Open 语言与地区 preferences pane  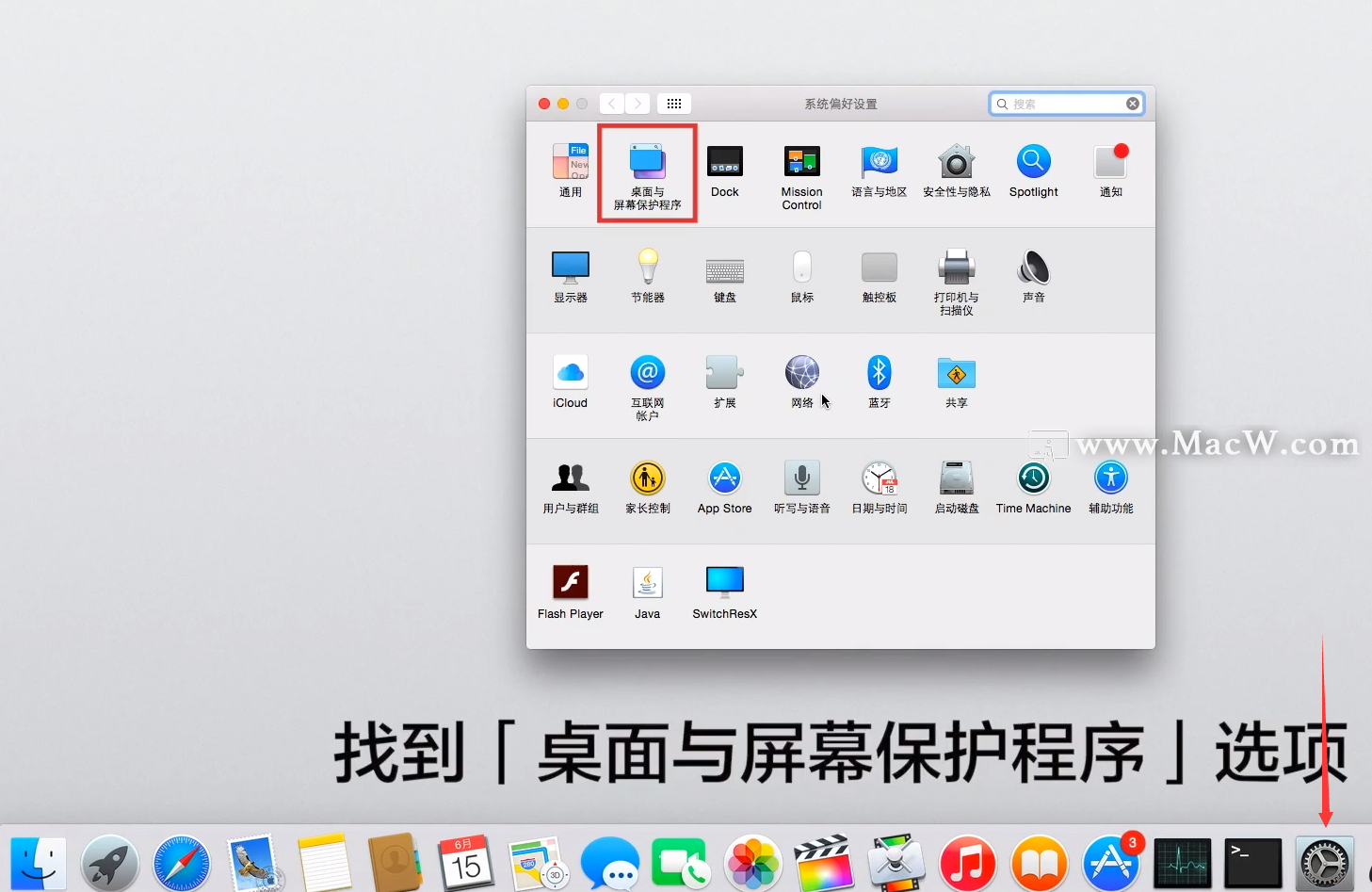pos(880,170)
